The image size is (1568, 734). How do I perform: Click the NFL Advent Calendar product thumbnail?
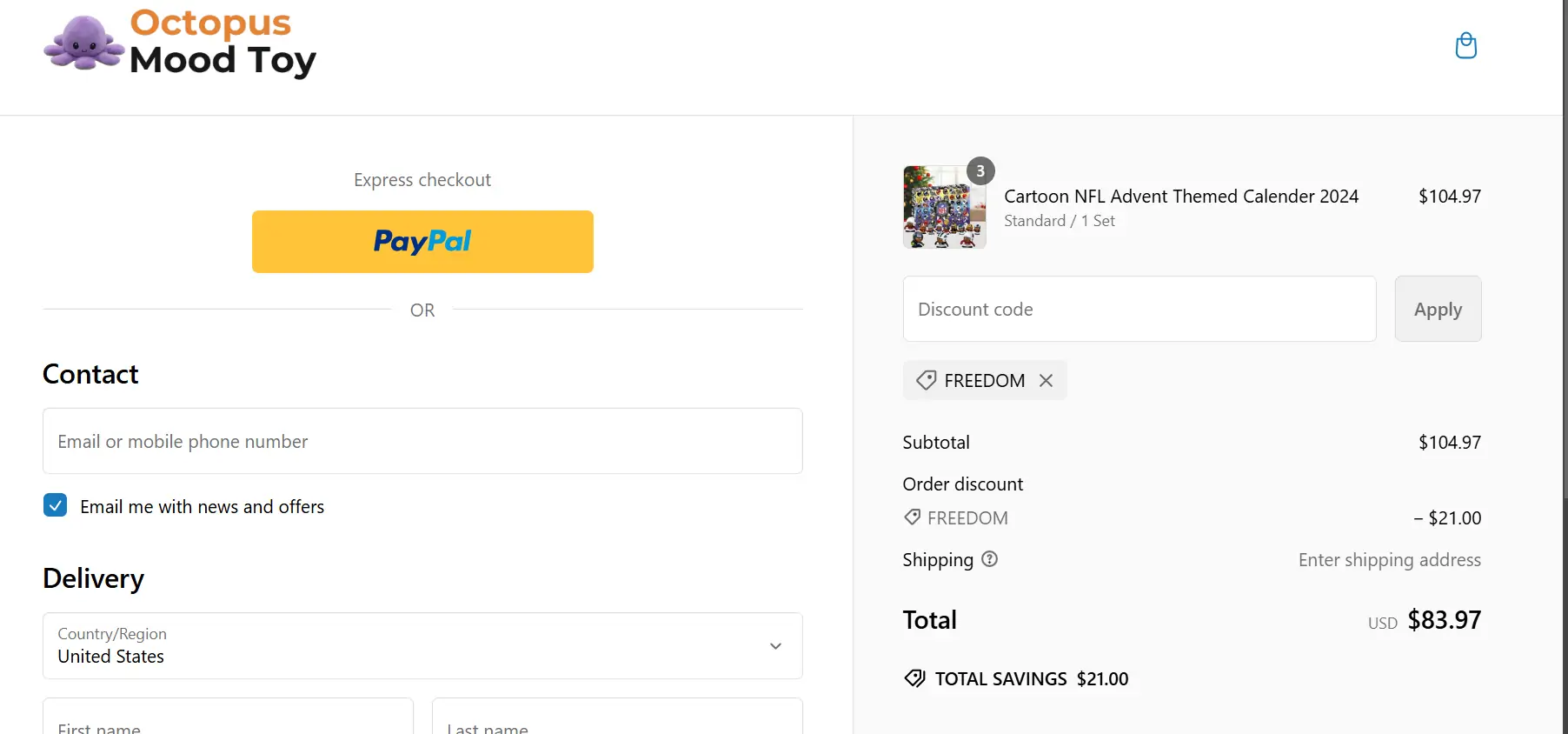(943, 209)
